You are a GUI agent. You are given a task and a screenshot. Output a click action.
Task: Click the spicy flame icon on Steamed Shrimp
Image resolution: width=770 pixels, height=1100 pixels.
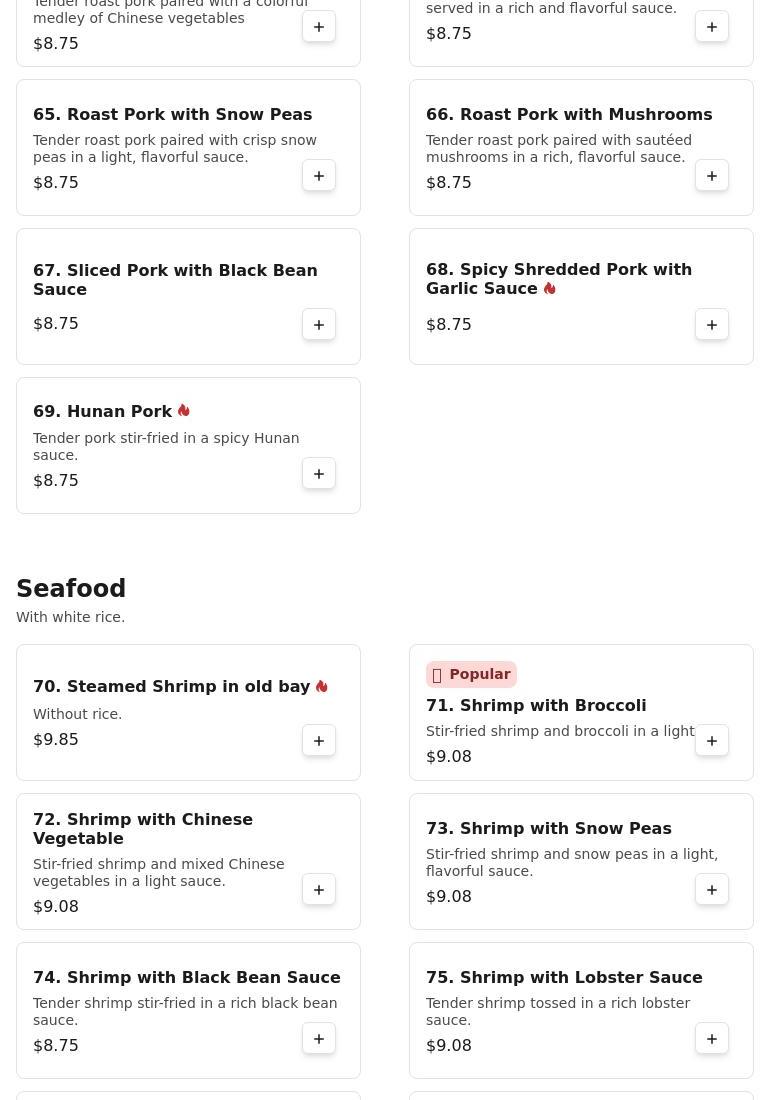(322, 686)
